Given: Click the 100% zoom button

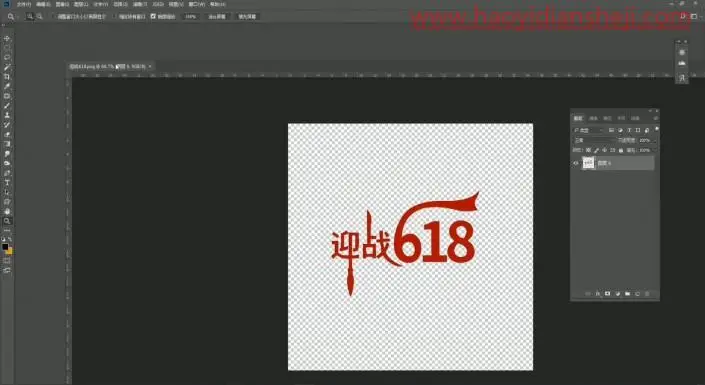Looking at the screenshot, I should 191,16.
